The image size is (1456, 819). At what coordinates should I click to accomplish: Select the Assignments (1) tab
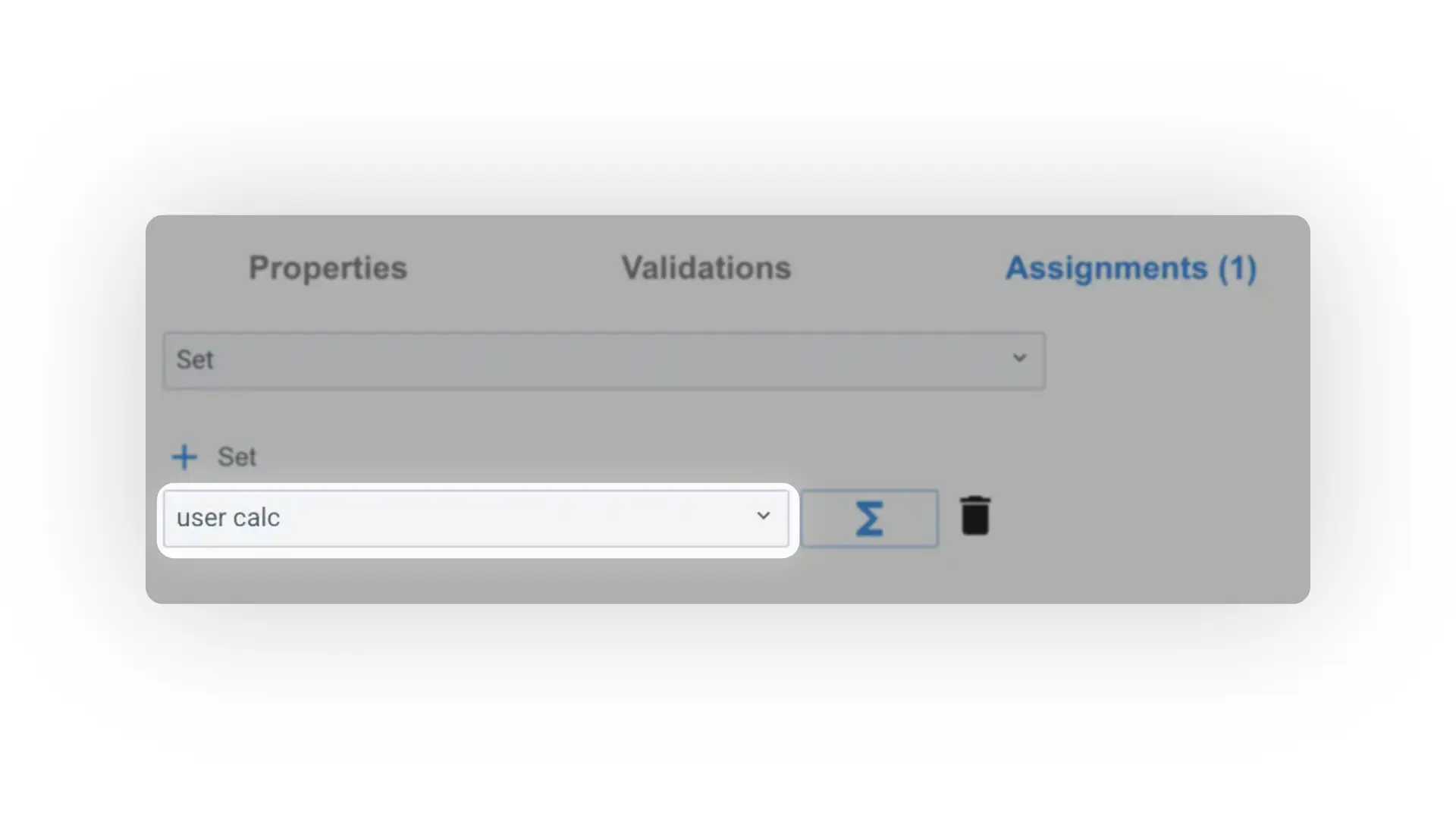[1131, 268]
